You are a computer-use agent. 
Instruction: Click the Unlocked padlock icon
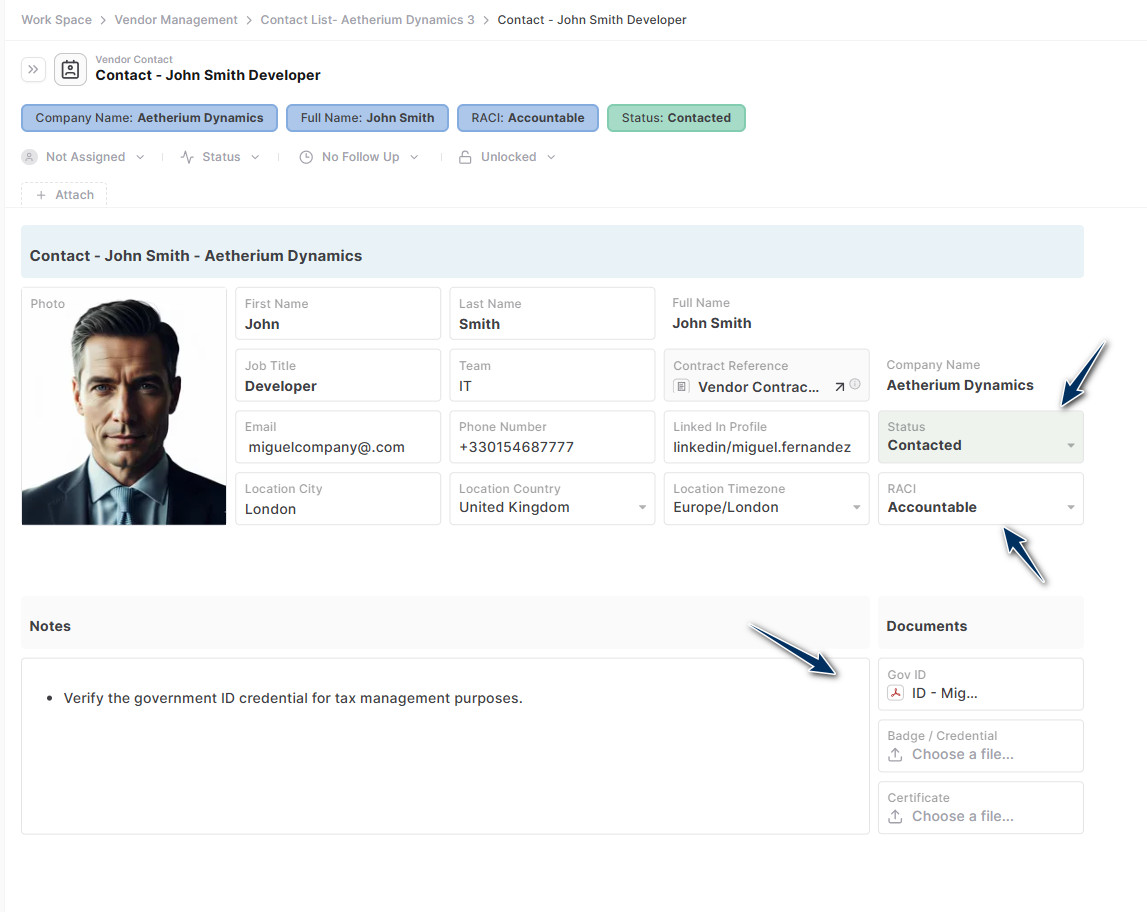(466, 156)
